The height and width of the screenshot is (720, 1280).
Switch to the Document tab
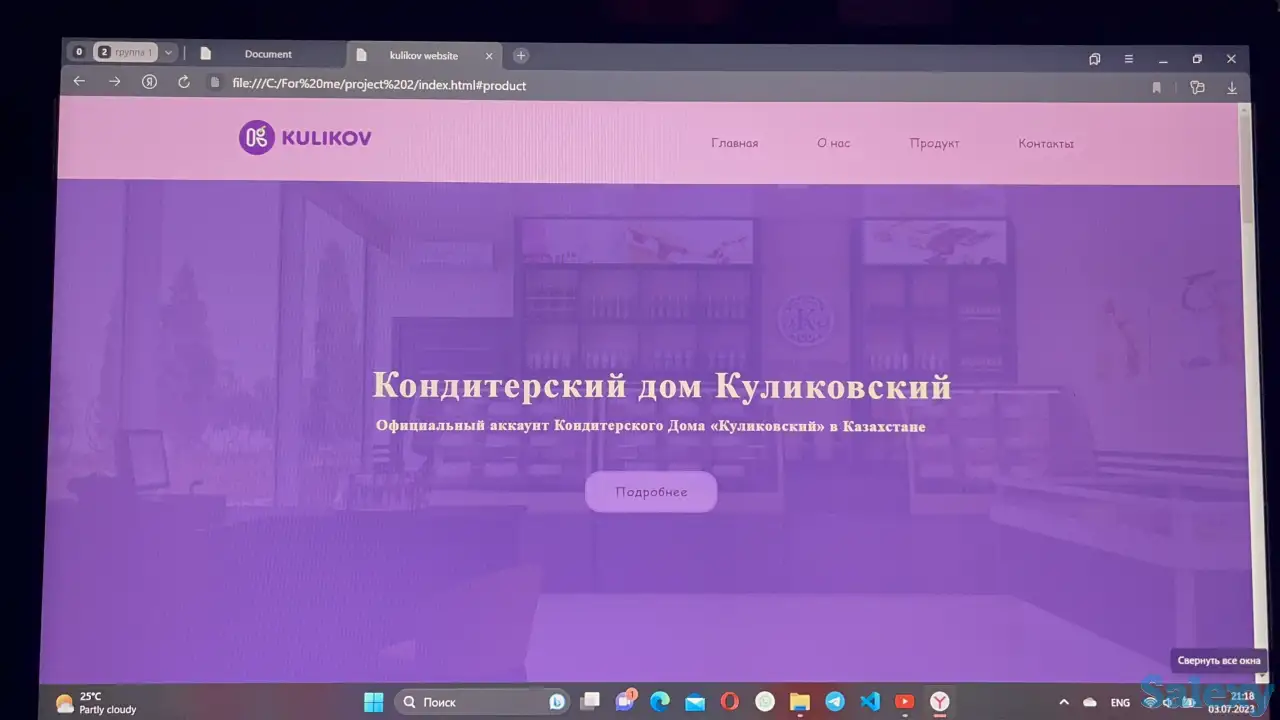tap(268, 53)
